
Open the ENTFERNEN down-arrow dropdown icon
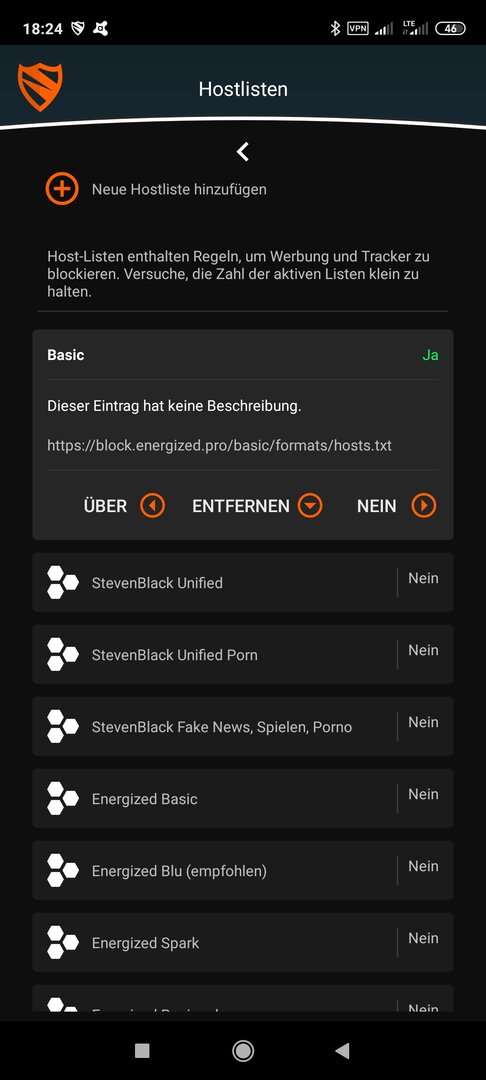310,506
